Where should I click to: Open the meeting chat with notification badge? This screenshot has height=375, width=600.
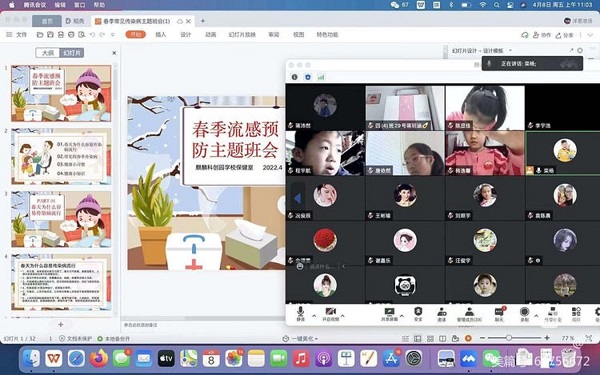click(x=499, y=314)
